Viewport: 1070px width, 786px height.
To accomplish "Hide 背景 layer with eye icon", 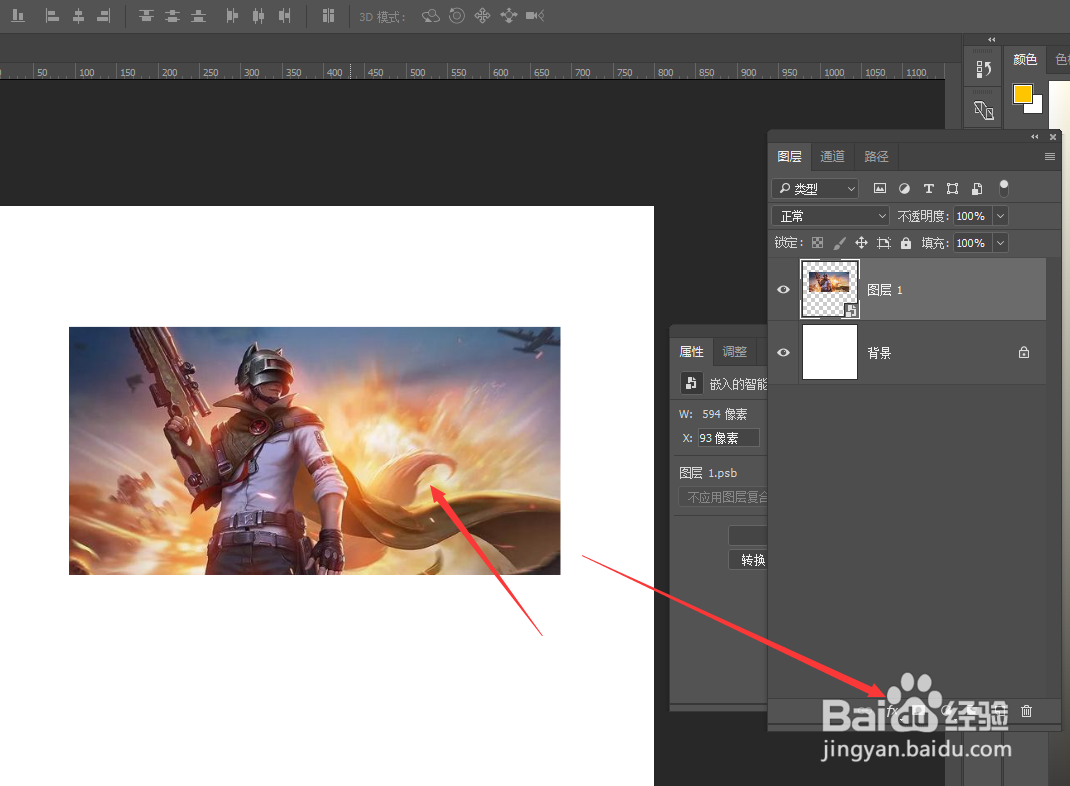I will click(x=783, y=352).
